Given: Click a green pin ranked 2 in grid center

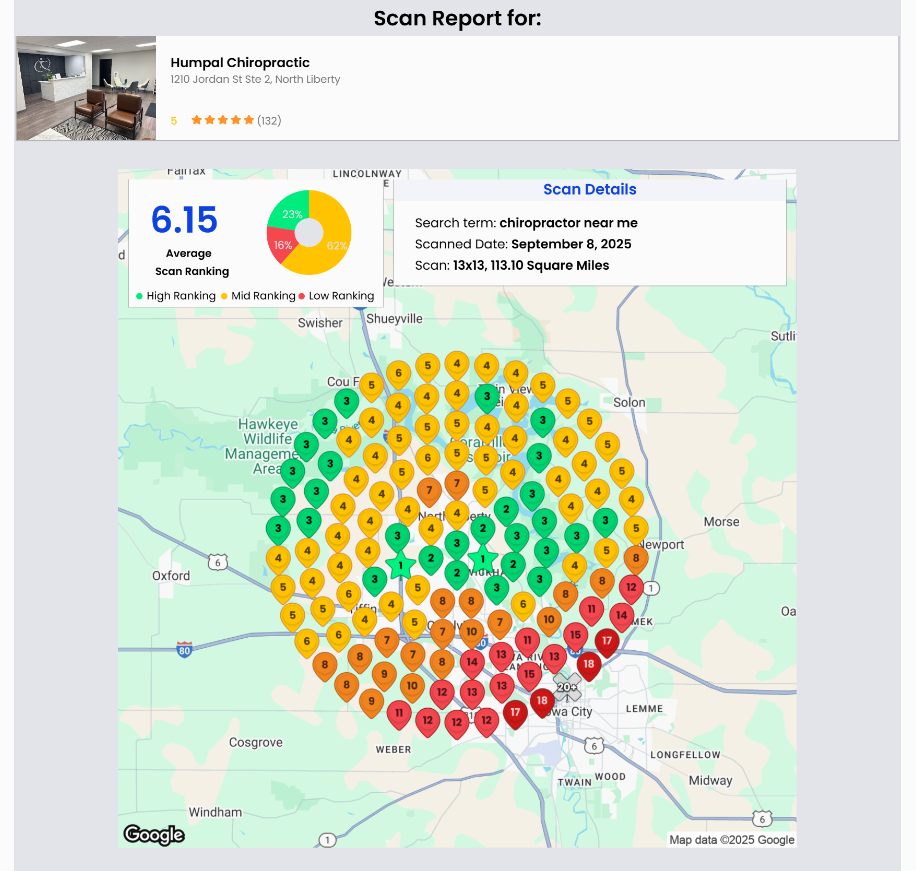Looking at the screenshot, I should coord(483,528).
